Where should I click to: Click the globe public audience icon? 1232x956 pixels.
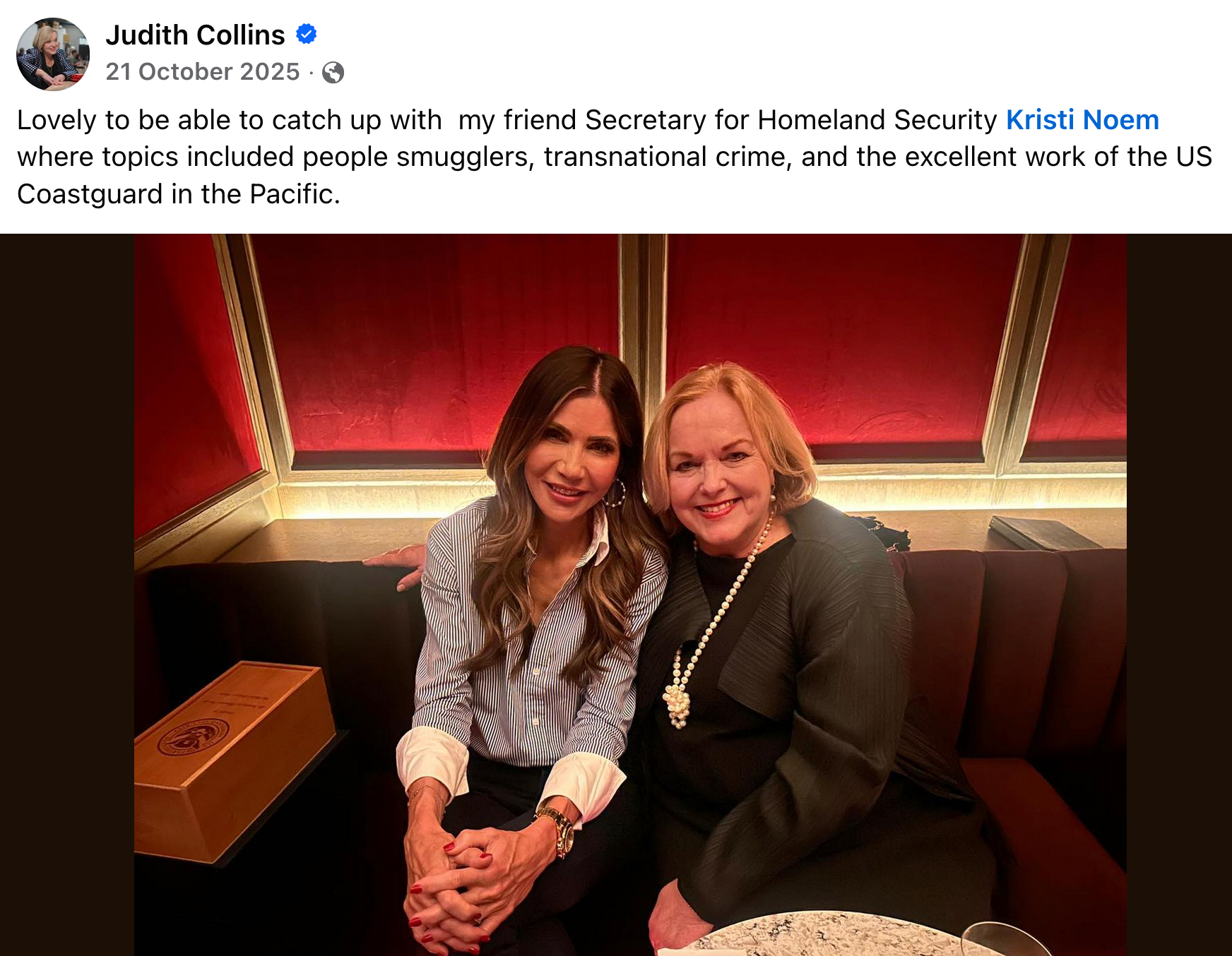tap(333, 72)
